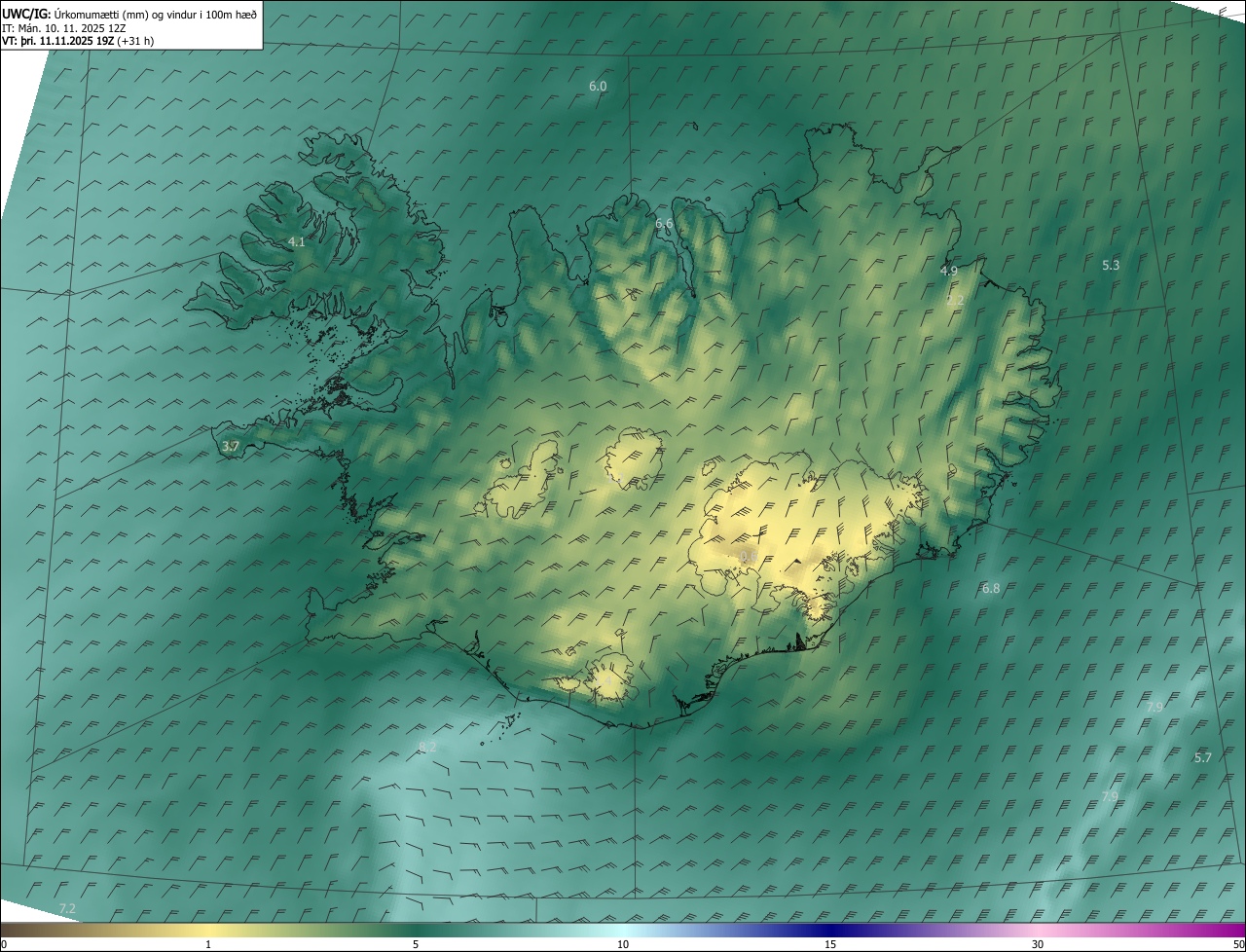Screen dimensions: 1246x952
Task: Click the 2.2 value on the map
Action: (x=955, y=300)
